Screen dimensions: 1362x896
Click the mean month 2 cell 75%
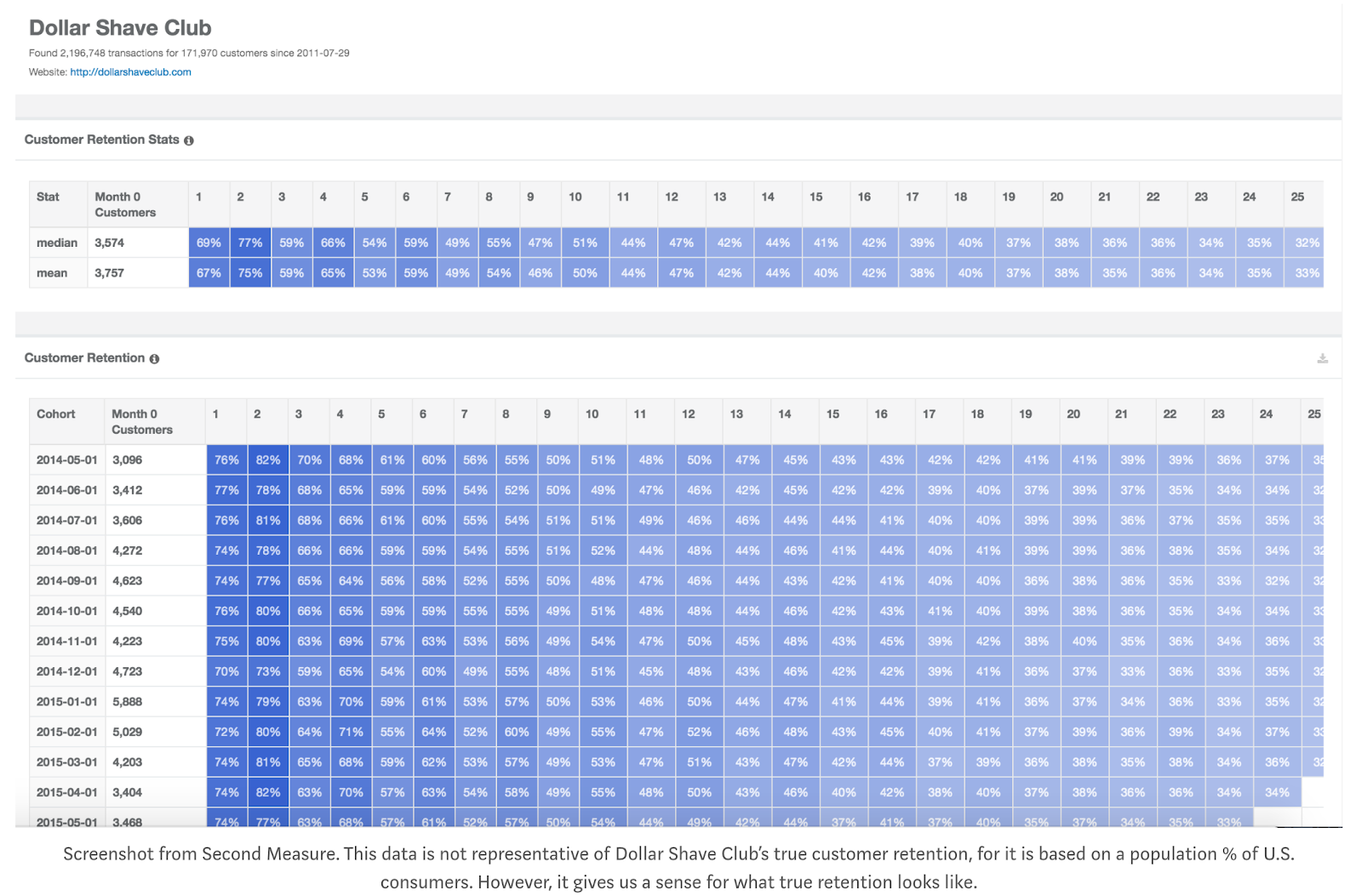pos(250,273)
